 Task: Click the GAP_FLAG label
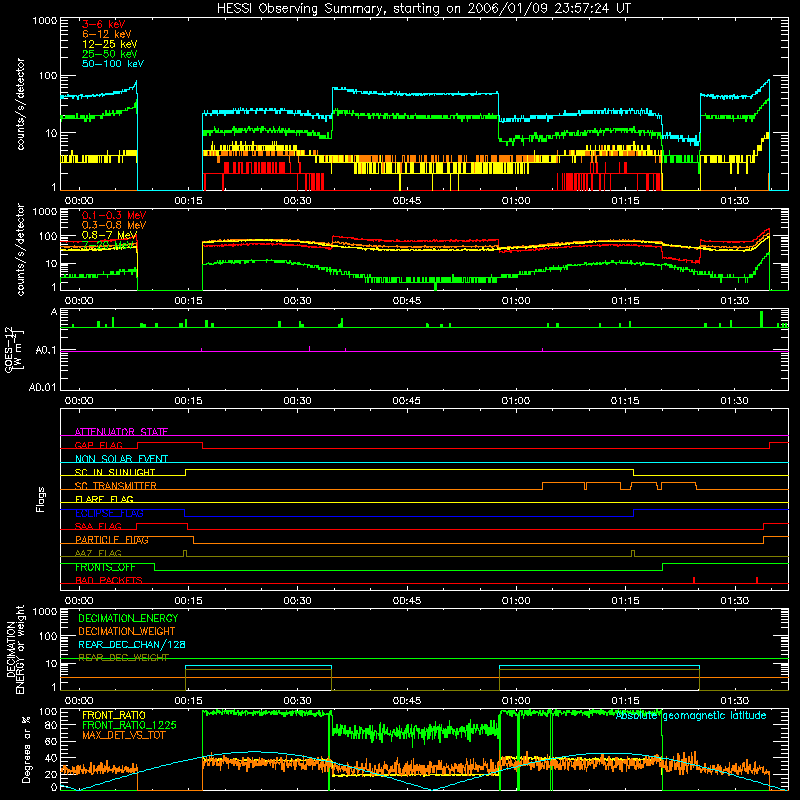point(98,445)
